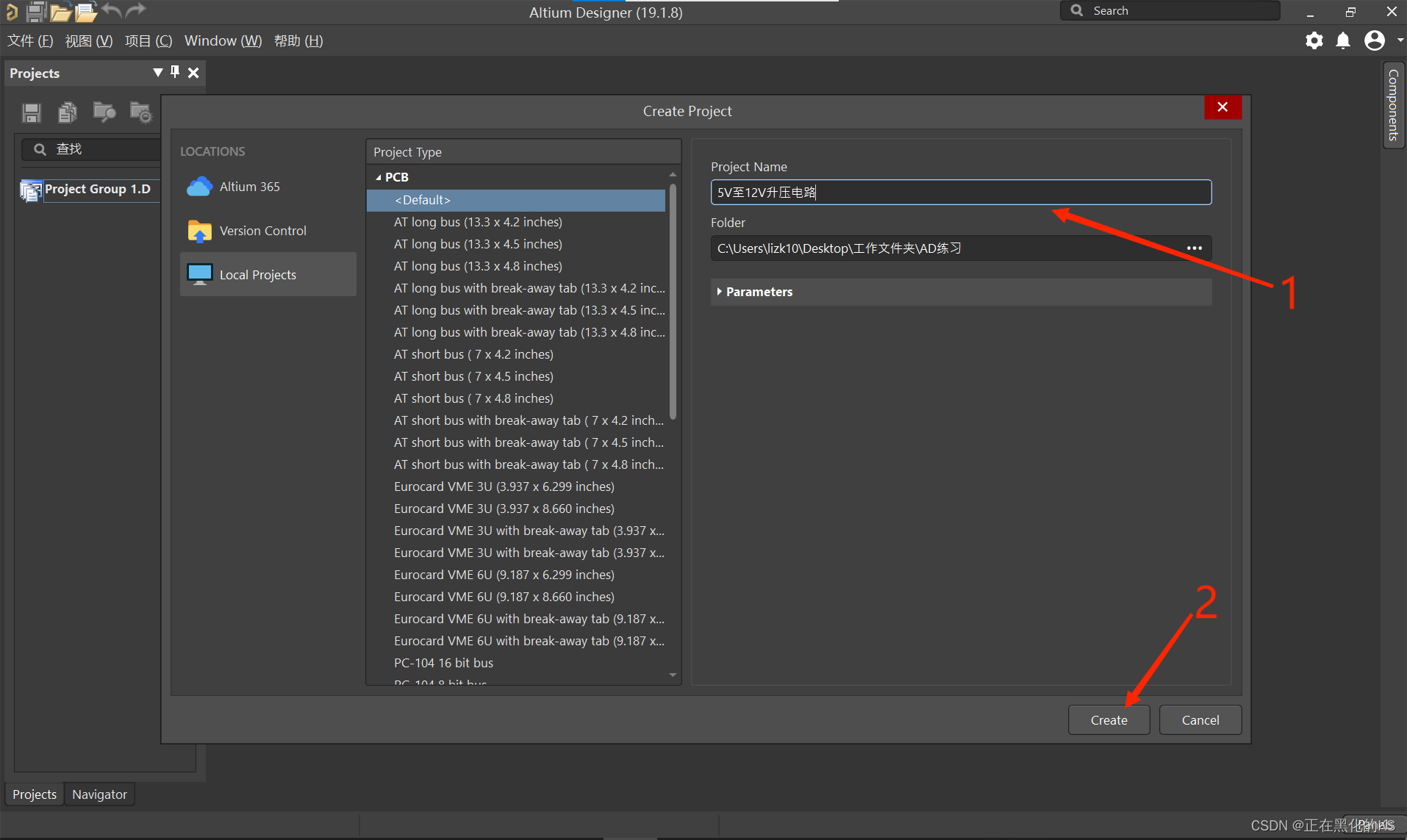Select Version Control location
Viewport: 1407px width, 840px height.
[268, 231]
